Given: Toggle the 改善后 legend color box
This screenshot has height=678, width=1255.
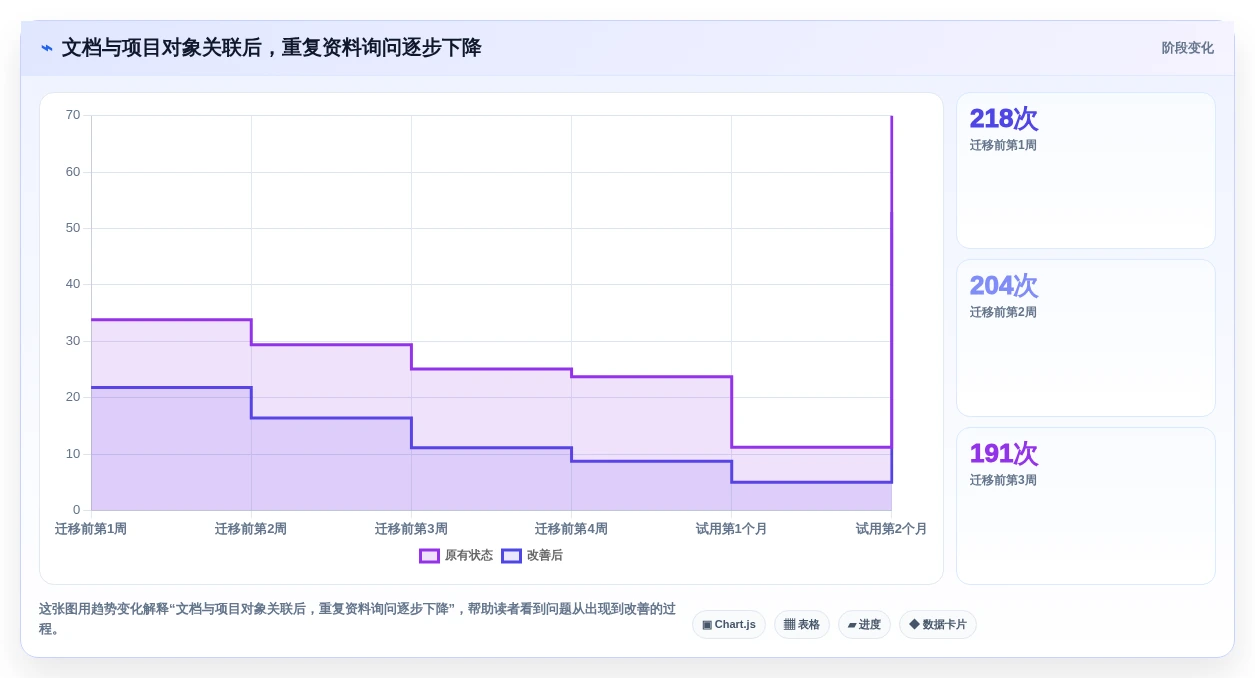Looking at the screenshot, I should [511, 556].
